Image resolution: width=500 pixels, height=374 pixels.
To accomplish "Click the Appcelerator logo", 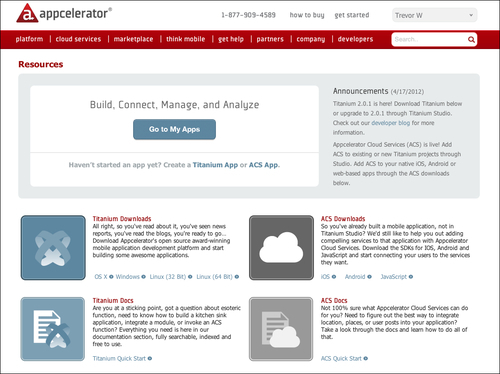I will tap(64, 13).
